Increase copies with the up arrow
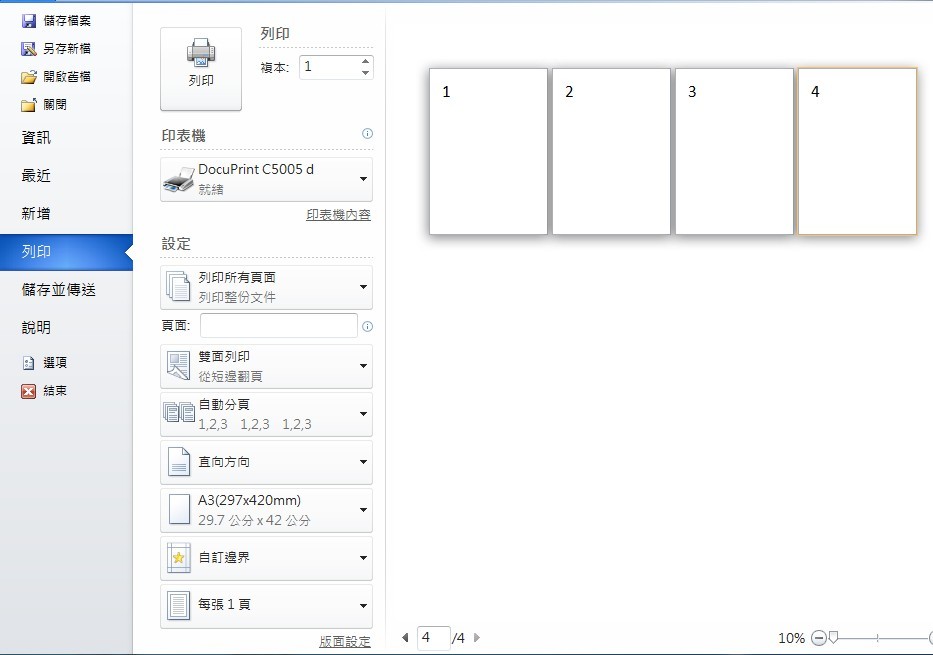Screen dimensions: 933x655 pos(365,61)
